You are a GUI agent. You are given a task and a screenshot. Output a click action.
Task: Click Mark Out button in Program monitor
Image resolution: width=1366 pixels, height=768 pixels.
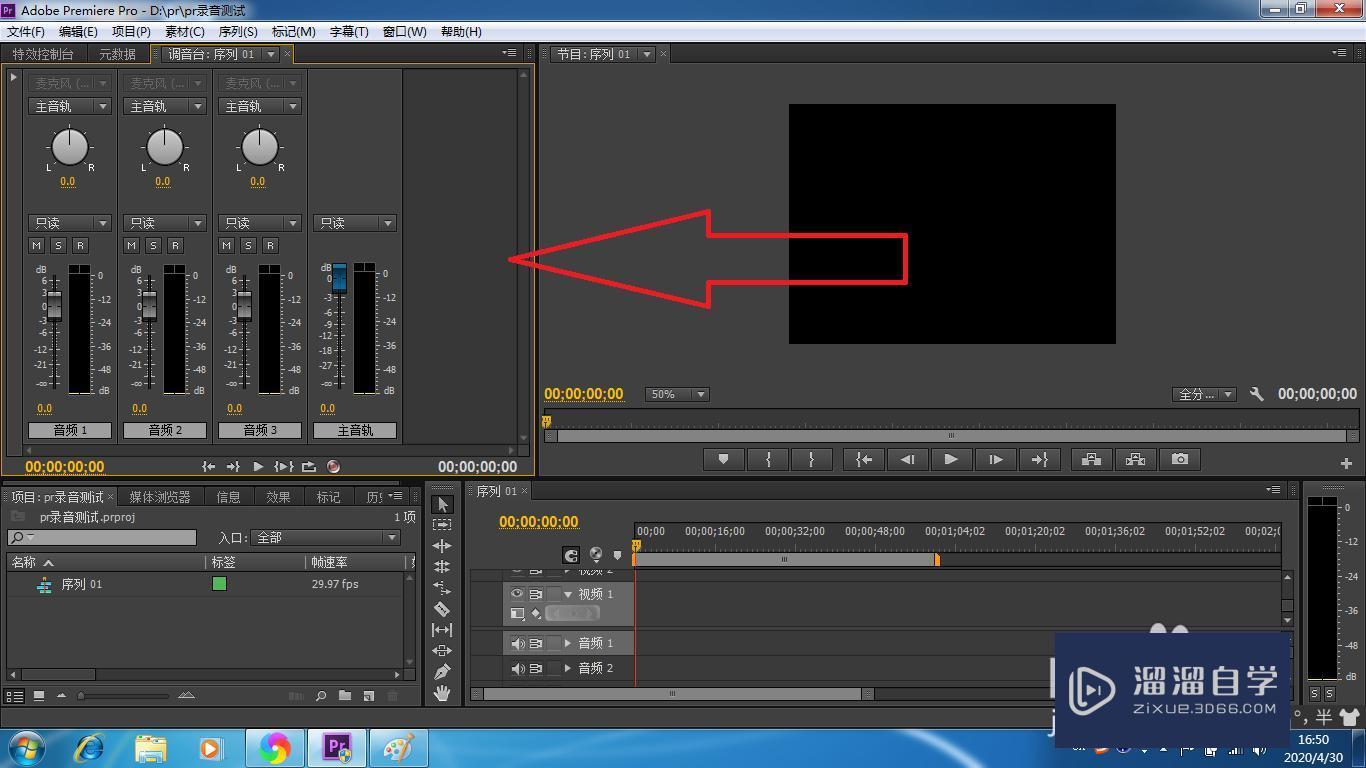pyautogui.click(x=811, y=459)
